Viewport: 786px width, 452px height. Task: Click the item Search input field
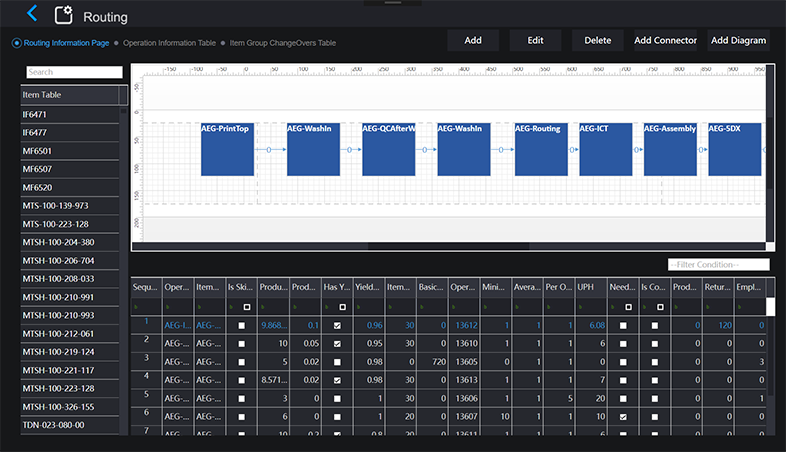point(74,72)
